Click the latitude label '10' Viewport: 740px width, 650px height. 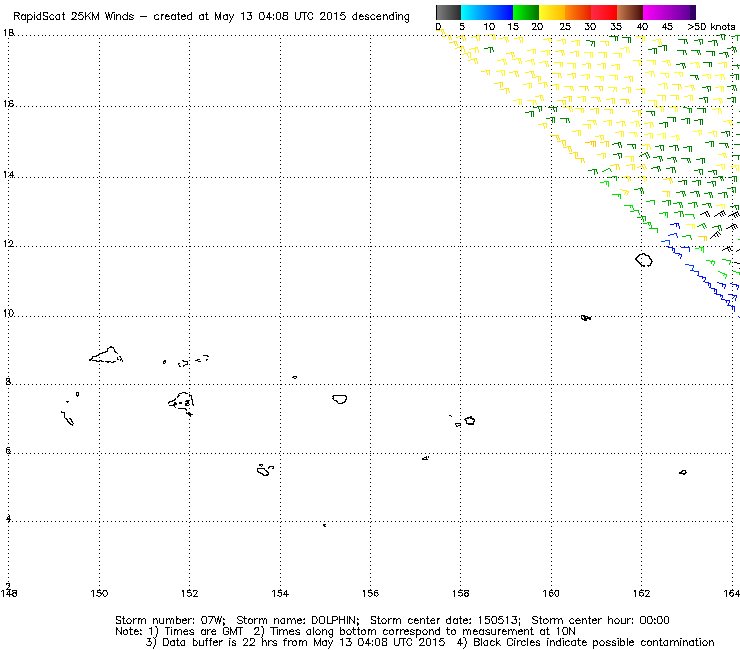tap(8, 313)
